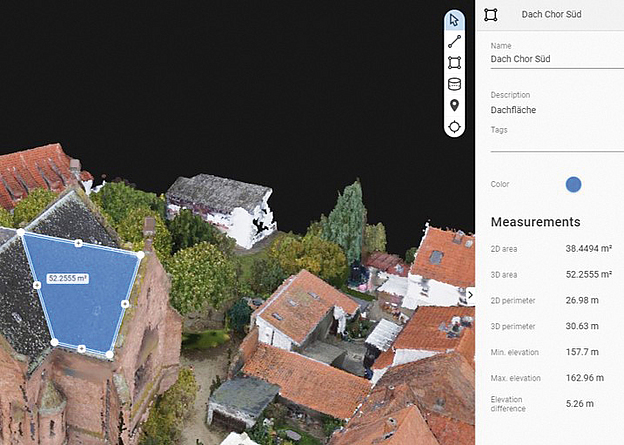The width and height of the screenshot is (624, 445).
Task: Select the cylinder volume measurement tool
Action: (454, 84)
